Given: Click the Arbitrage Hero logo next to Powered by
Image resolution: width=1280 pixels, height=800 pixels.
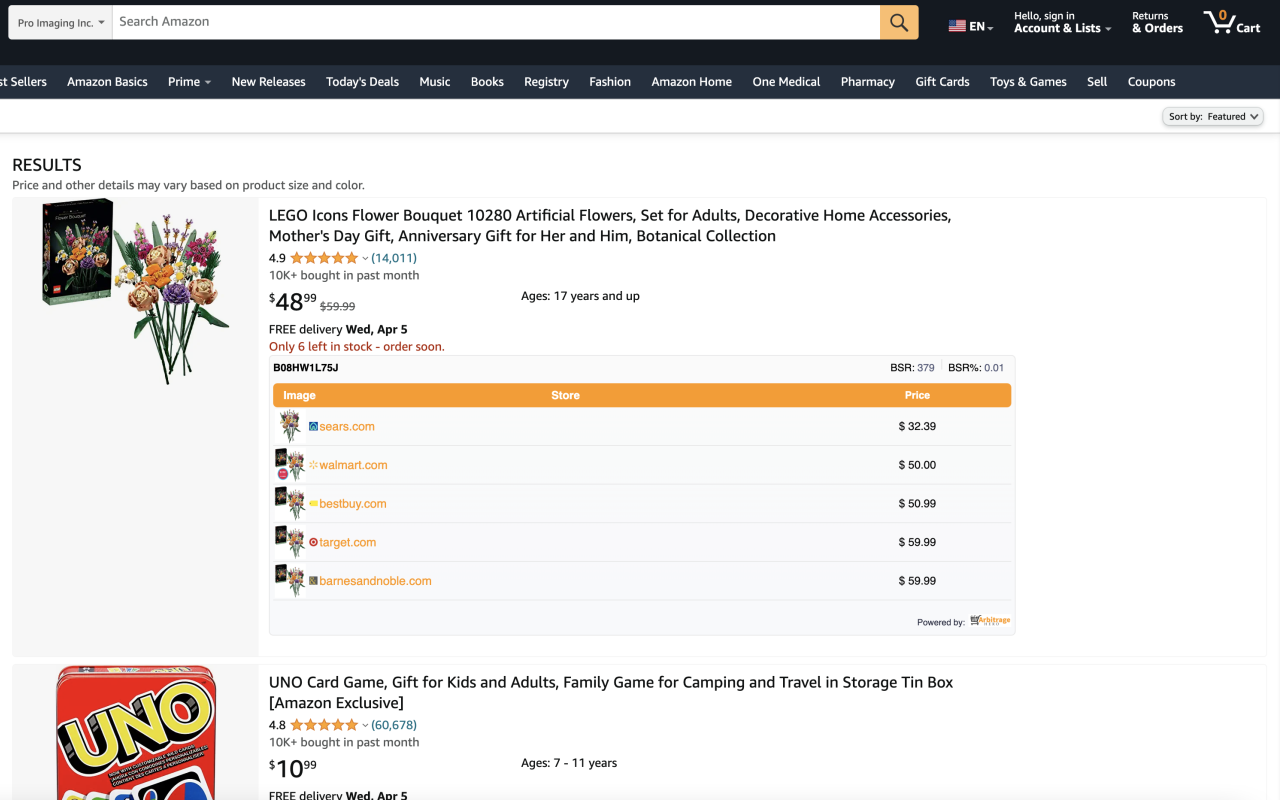Looking at the screenshot, I should click(991, 620).
